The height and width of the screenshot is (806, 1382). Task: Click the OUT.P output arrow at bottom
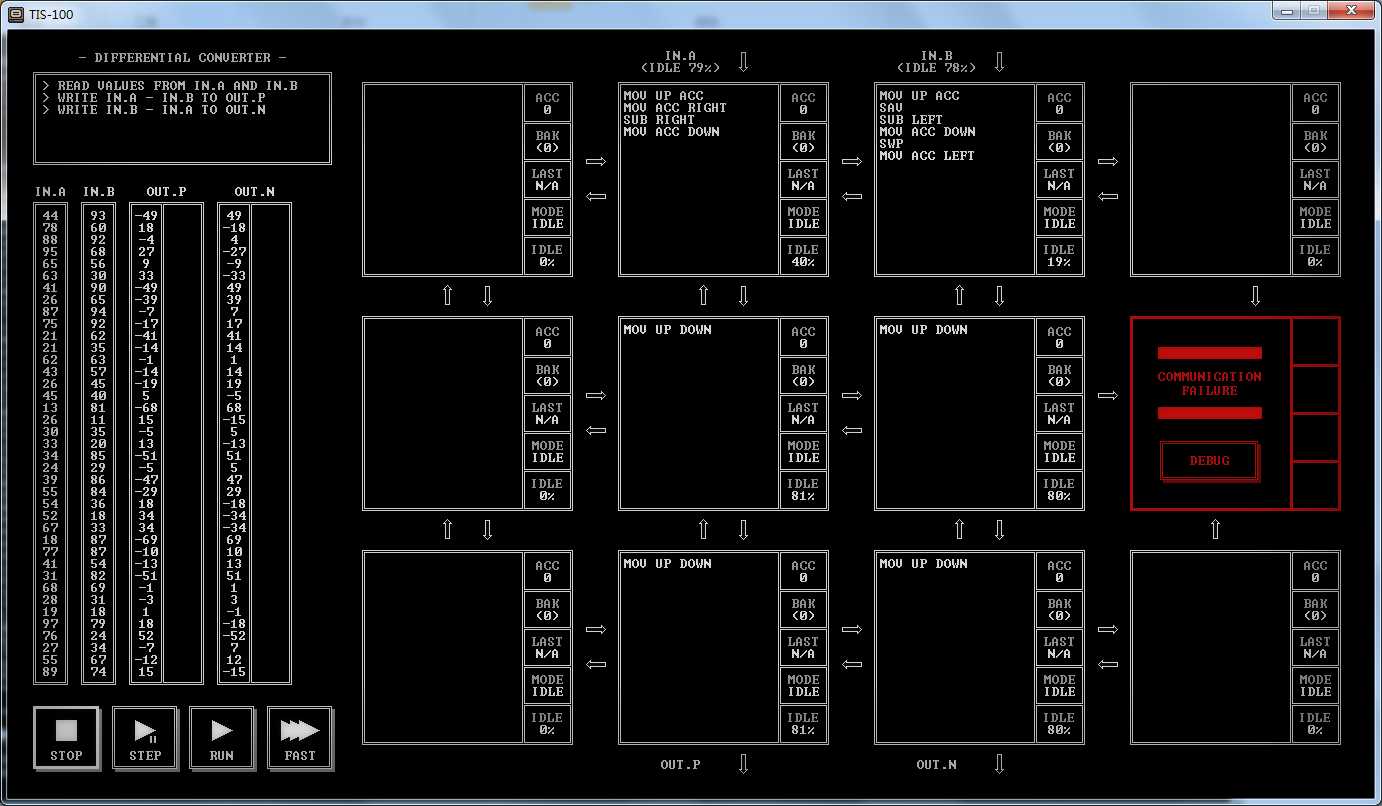click(743, 764)
